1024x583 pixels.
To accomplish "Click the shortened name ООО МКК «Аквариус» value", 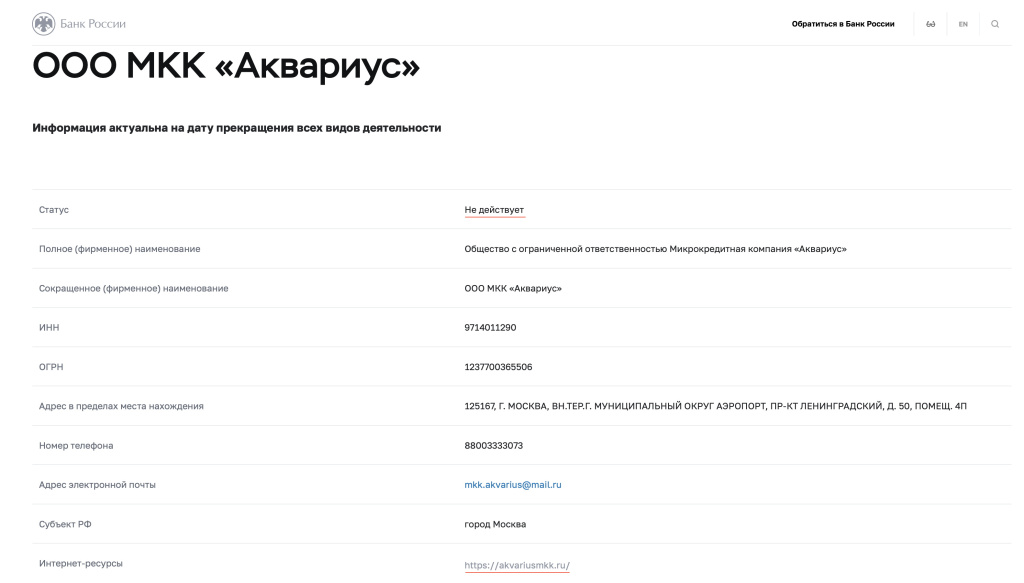I will [x=513, y=287].
